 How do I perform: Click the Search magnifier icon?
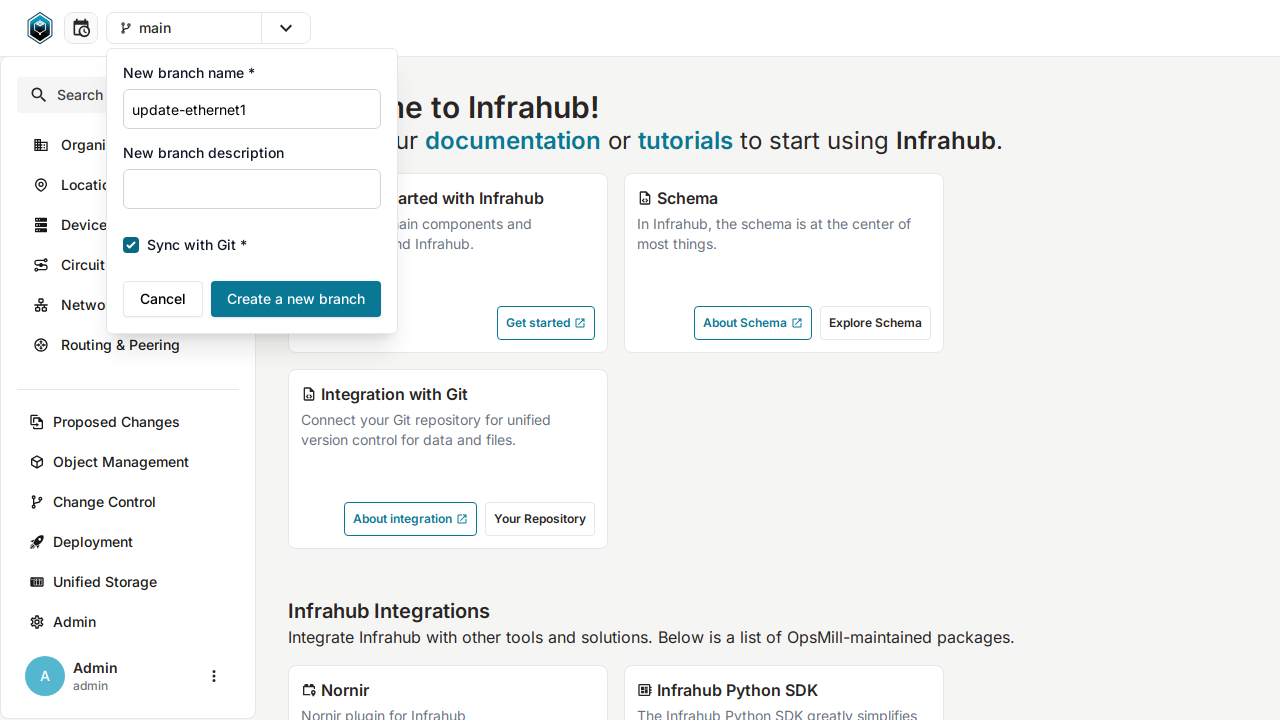tap(39, 94)
